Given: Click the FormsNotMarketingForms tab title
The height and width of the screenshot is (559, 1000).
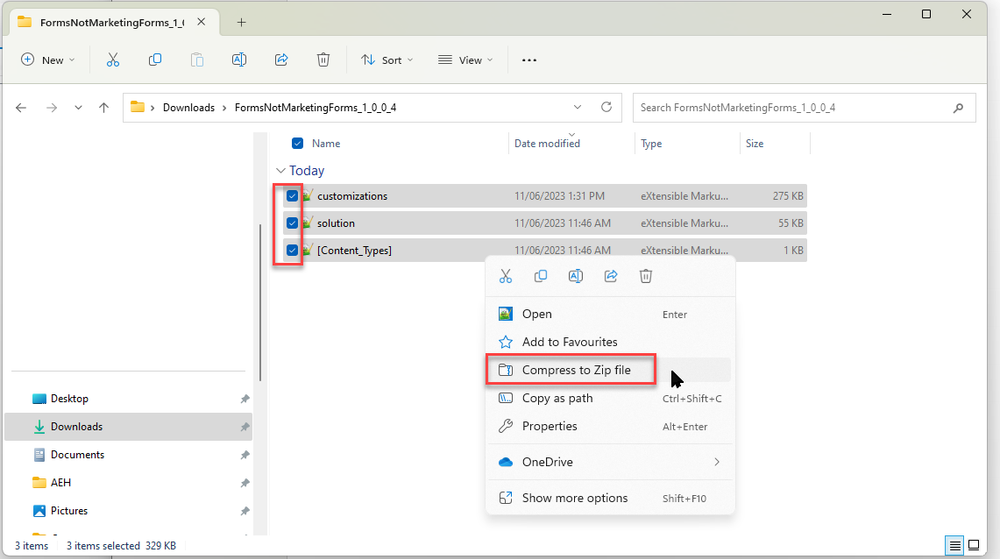Looking at the screenshot, I should click(112, 22).
